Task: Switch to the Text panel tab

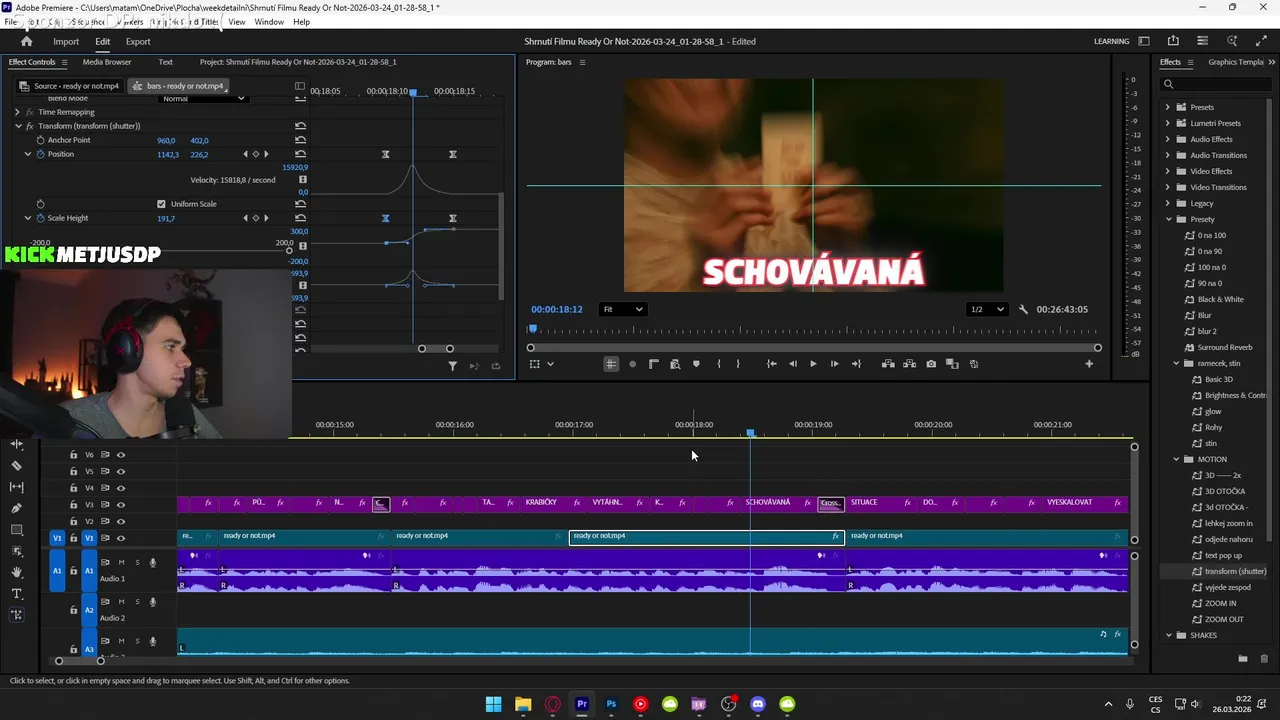Action: pos(166,62)
